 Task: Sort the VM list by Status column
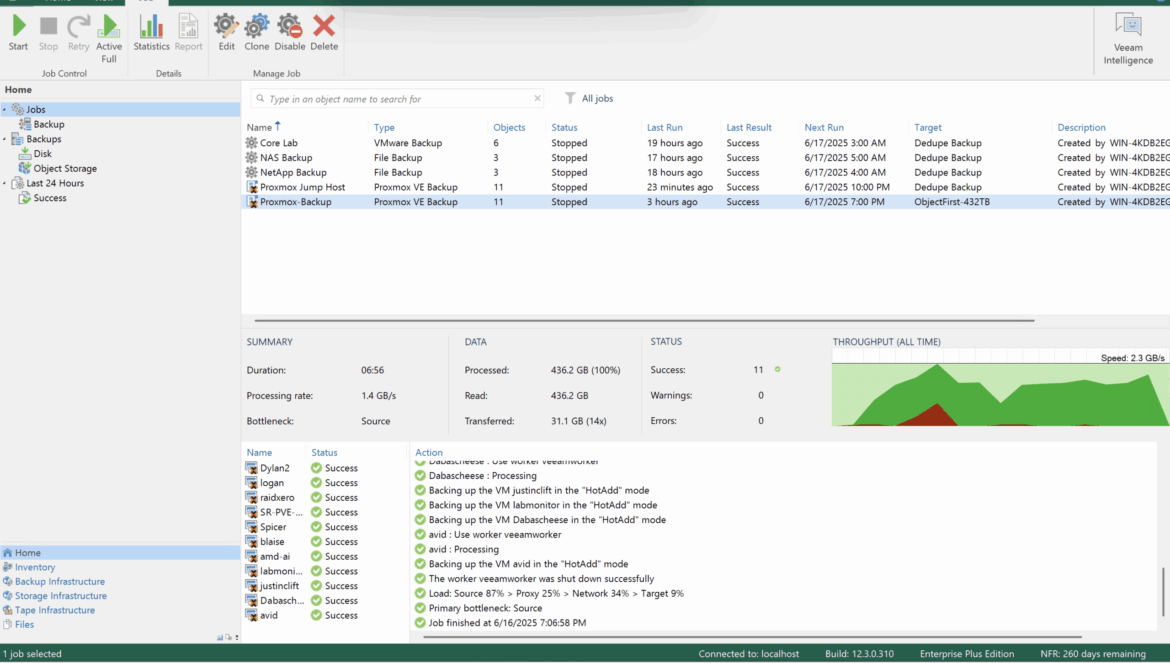click(x=324, y=453)
